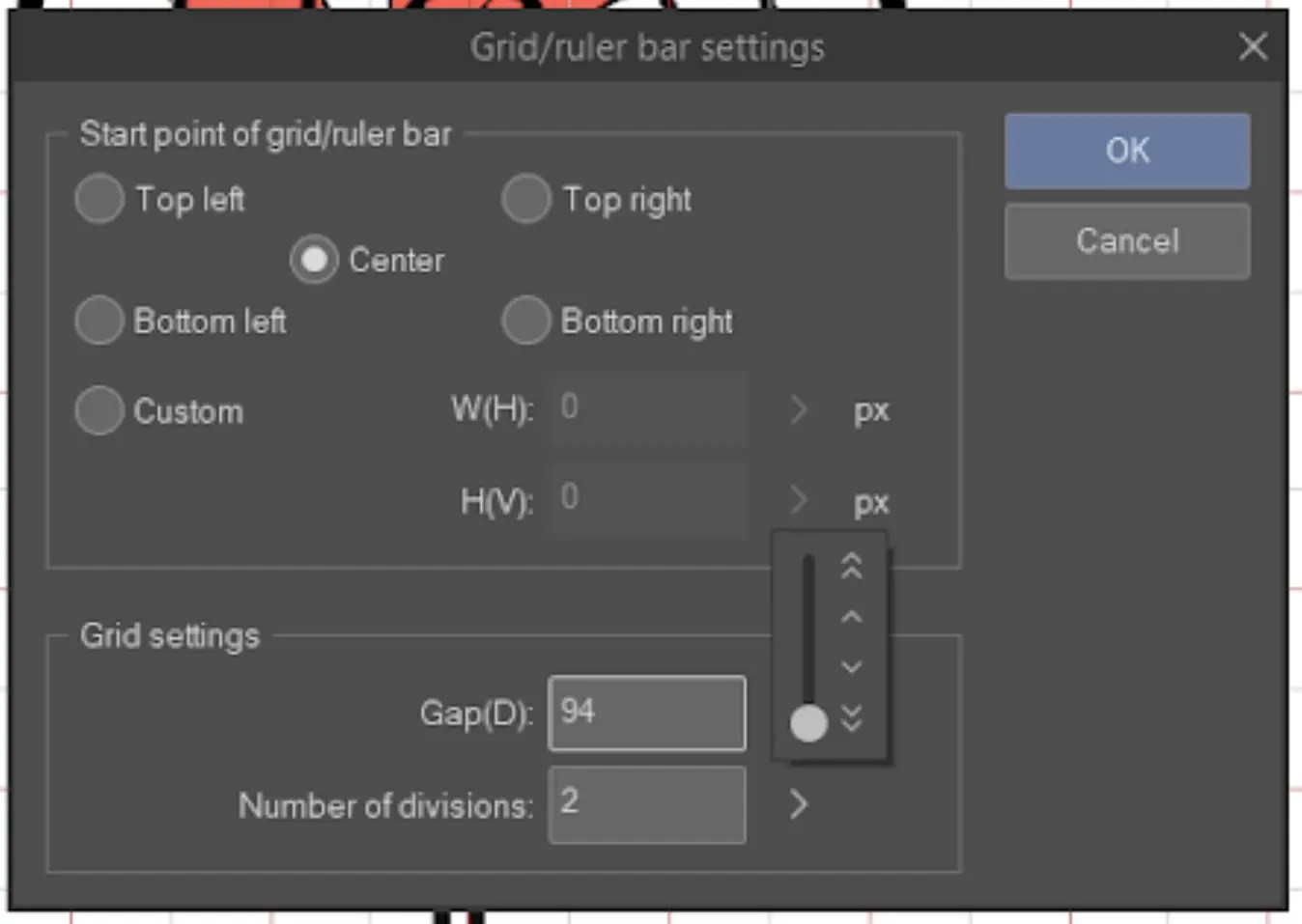Click inside the Gap(D) input field
1302x924 pixels.
pos(646,714)
